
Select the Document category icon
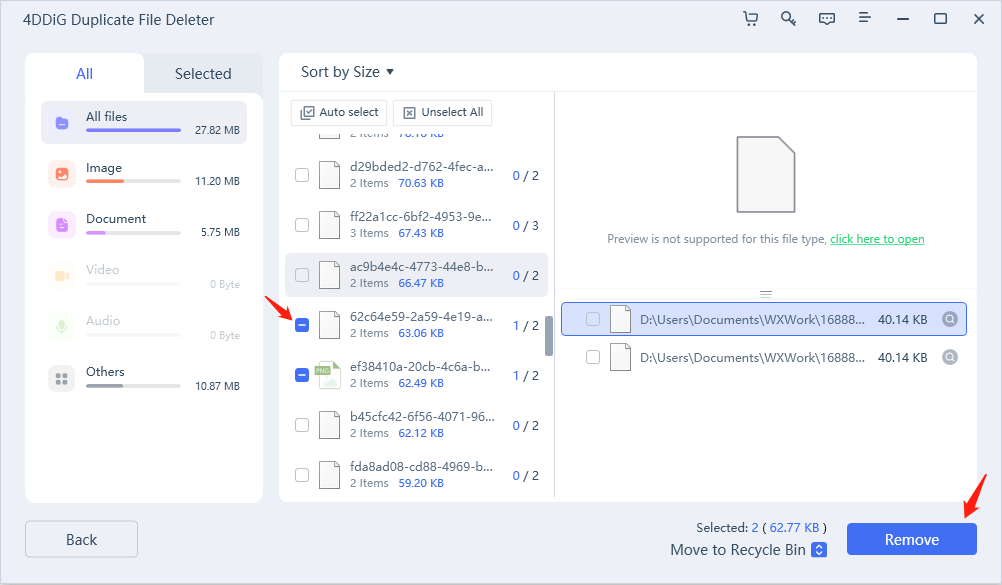pos(62,225)
